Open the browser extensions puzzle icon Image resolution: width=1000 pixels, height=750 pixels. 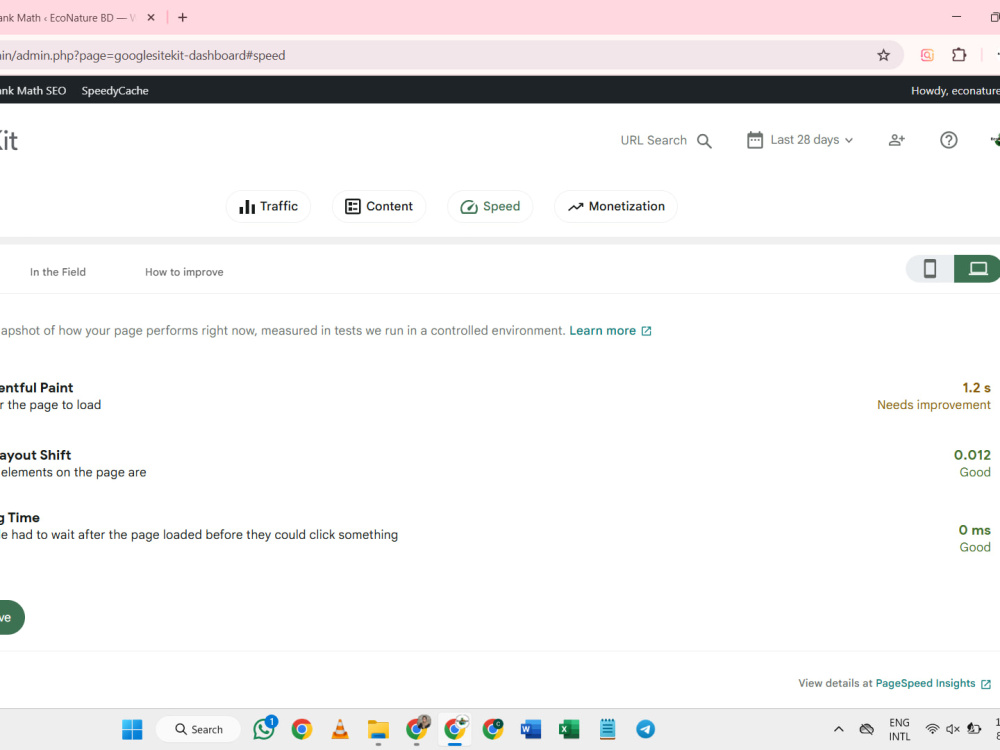pyautogui.click(x=959, y=55)
